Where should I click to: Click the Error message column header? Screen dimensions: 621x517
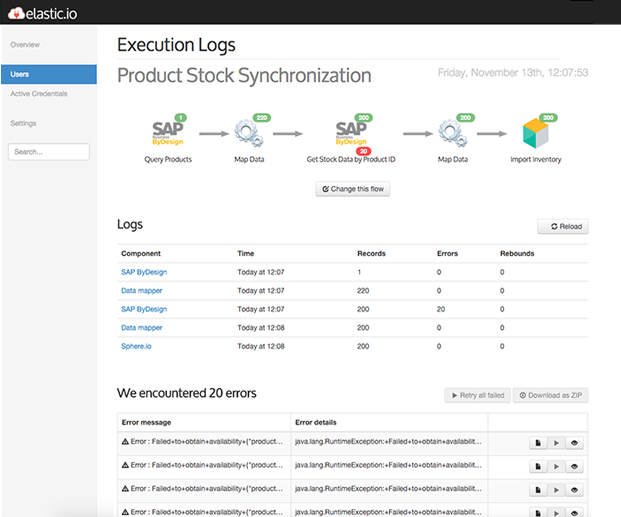pyautogui.click(x=147, y=422)
